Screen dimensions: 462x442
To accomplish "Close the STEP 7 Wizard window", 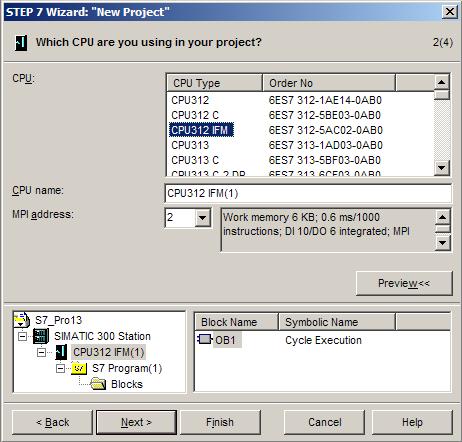I will 450,12.
